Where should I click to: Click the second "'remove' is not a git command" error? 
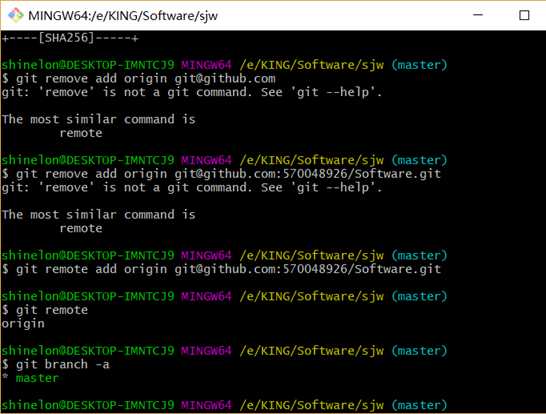point(192,188)
